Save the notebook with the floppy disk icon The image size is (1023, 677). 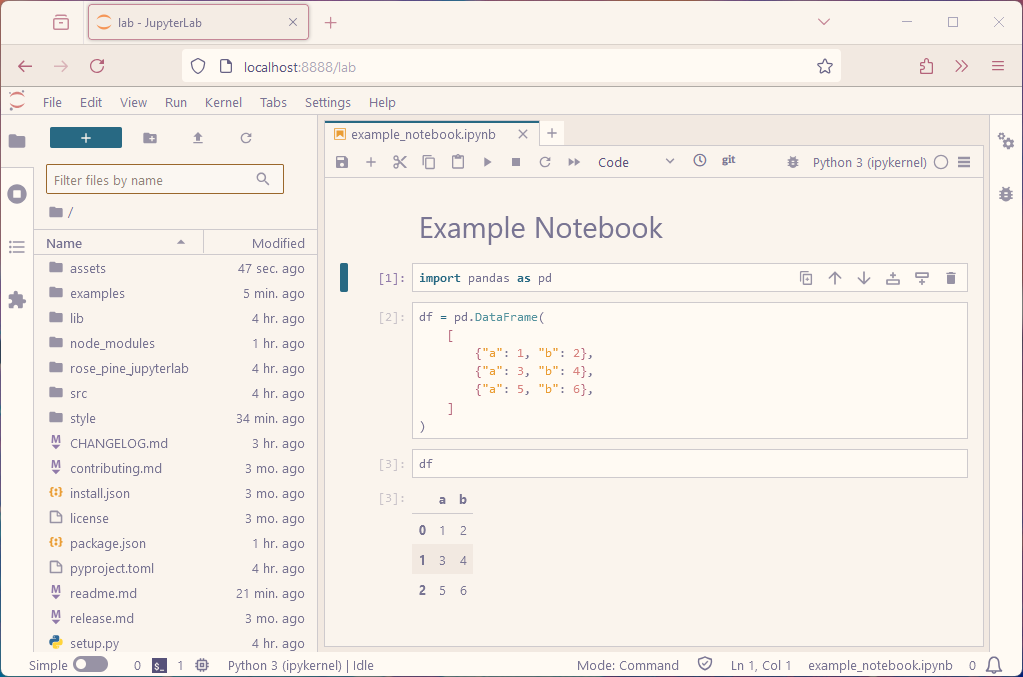[342, 162]
